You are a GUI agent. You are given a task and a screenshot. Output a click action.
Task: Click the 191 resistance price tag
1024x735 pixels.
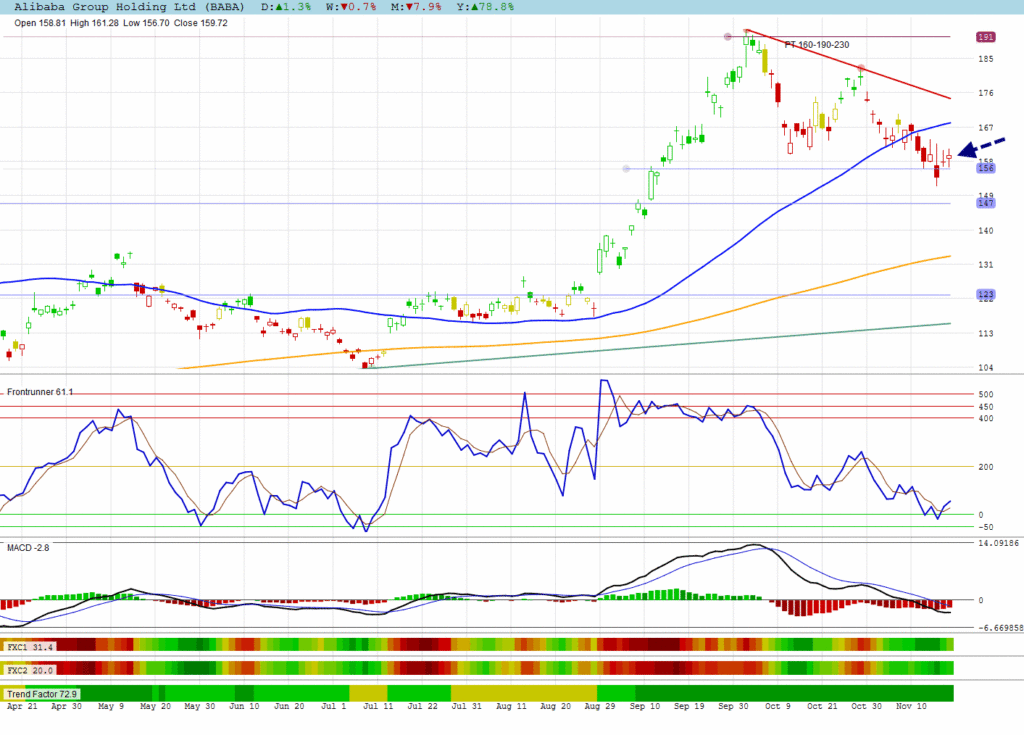click(985, 37)
